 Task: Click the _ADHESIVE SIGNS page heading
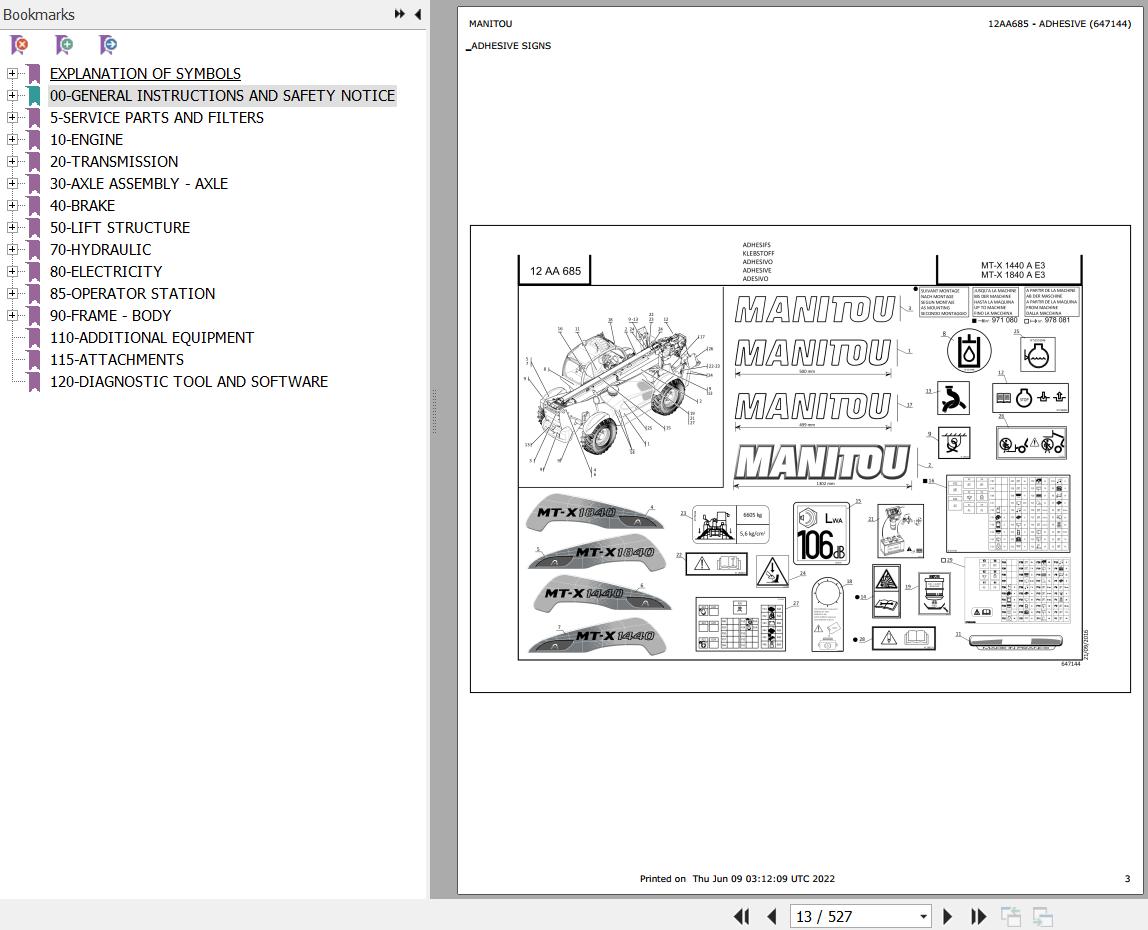pyautogui.click(x=509, y=45)
